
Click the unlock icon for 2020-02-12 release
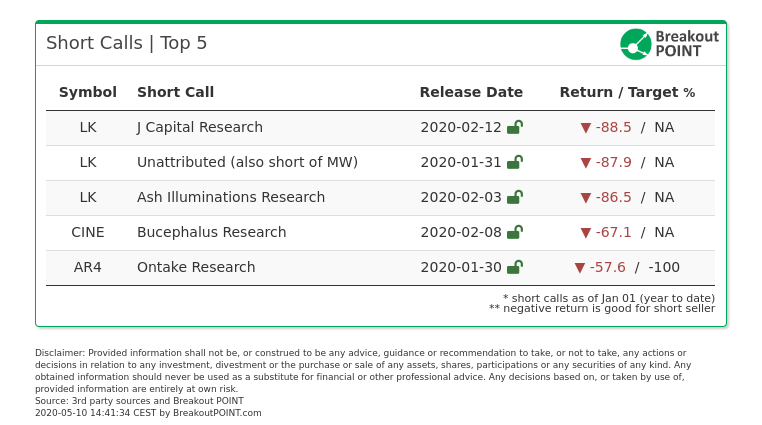[x=515, y=127]
